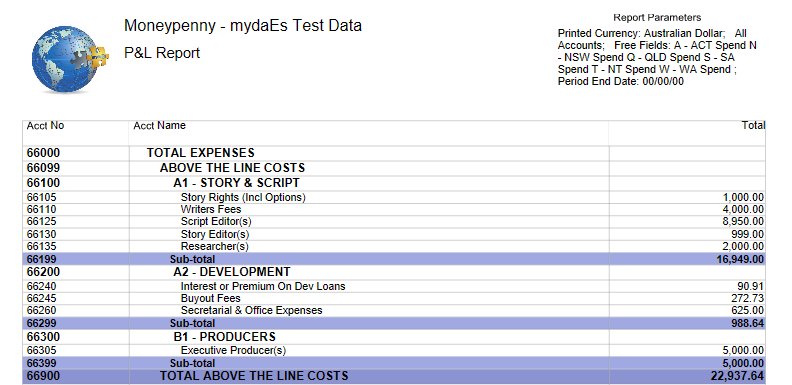The image size is (792, 385).
Task: Select the Researcher(s) account row
Action: [x=394, y=247]
